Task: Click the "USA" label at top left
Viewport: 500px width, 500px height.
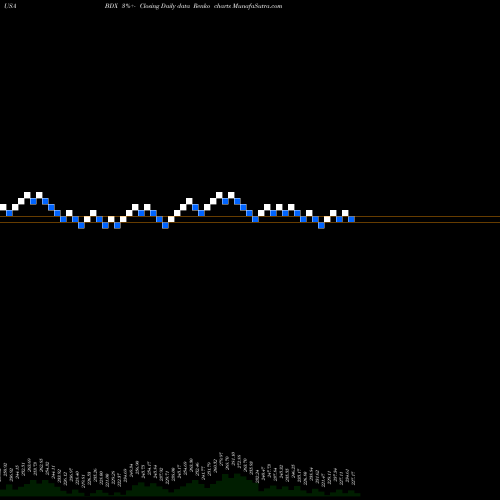Action: 11,6
